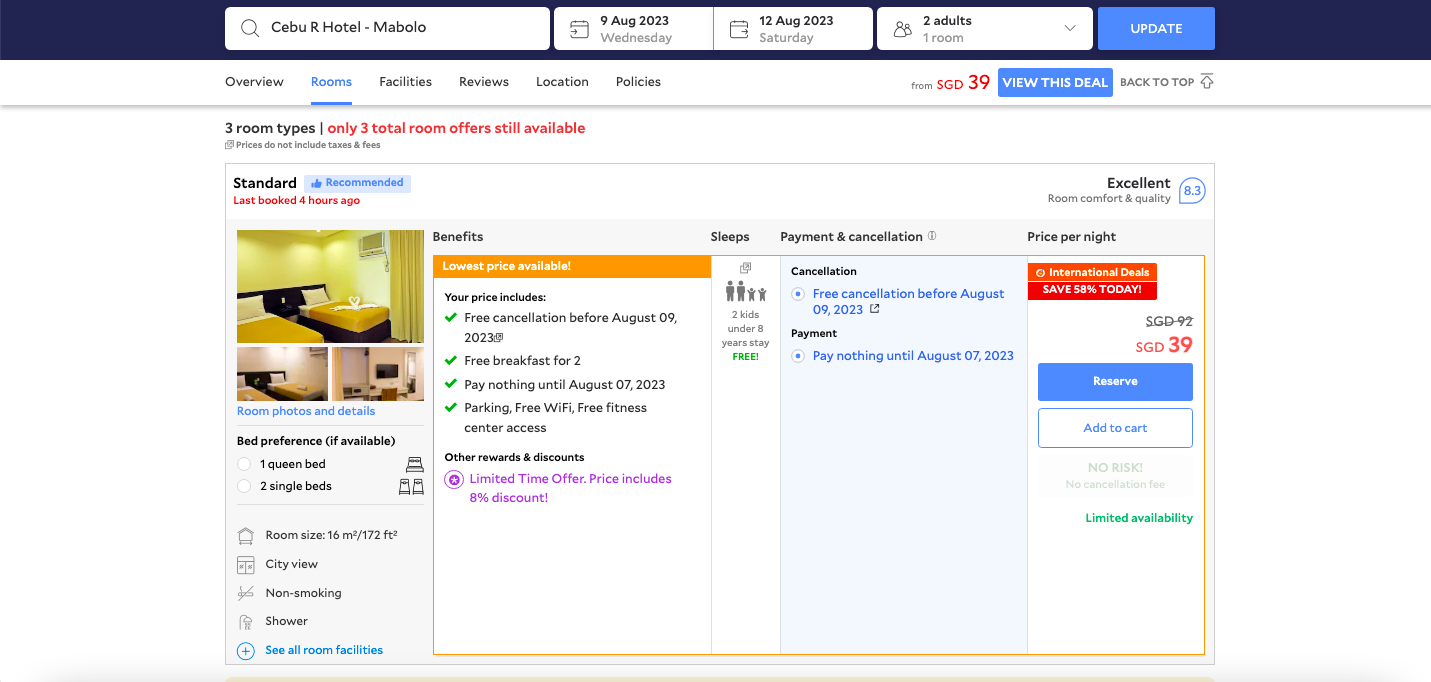
Task: Go to the Facilities tab
Action: [405, 82]
